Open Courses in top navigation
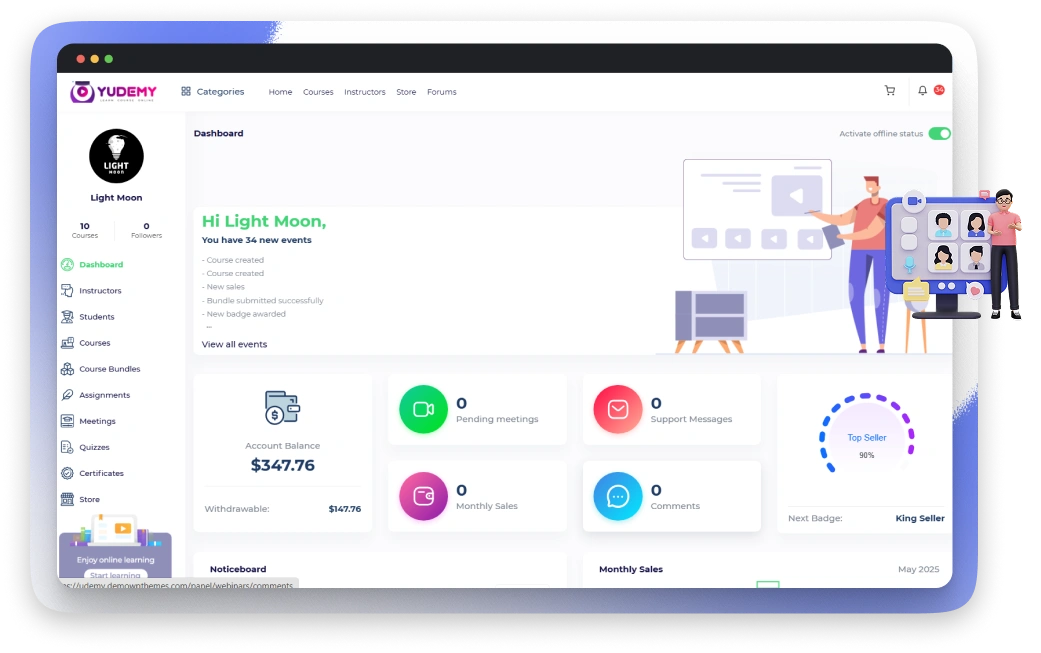This screenshot has width=1041, height=653. 318,92
